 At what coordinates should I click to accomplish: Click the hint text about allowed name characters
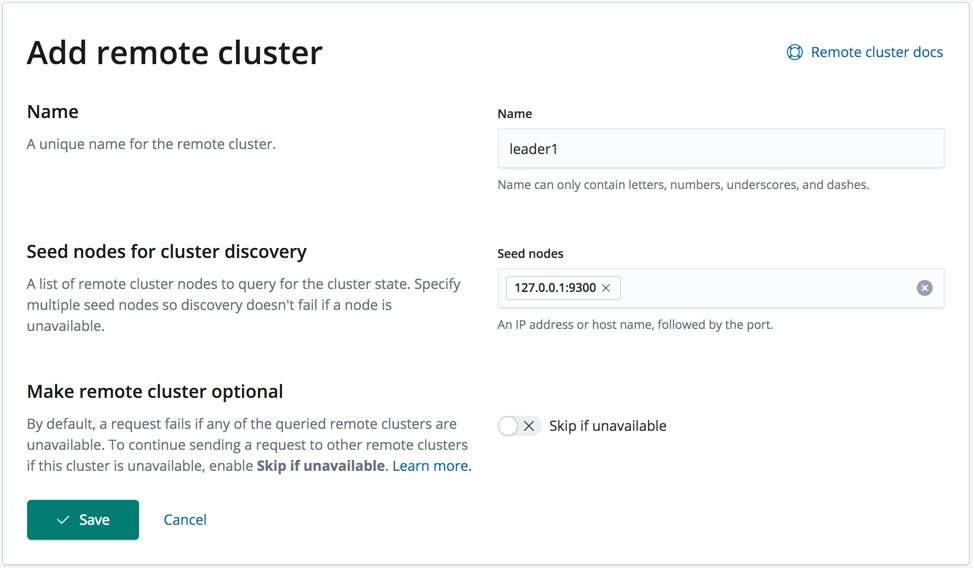pos(683,185)
